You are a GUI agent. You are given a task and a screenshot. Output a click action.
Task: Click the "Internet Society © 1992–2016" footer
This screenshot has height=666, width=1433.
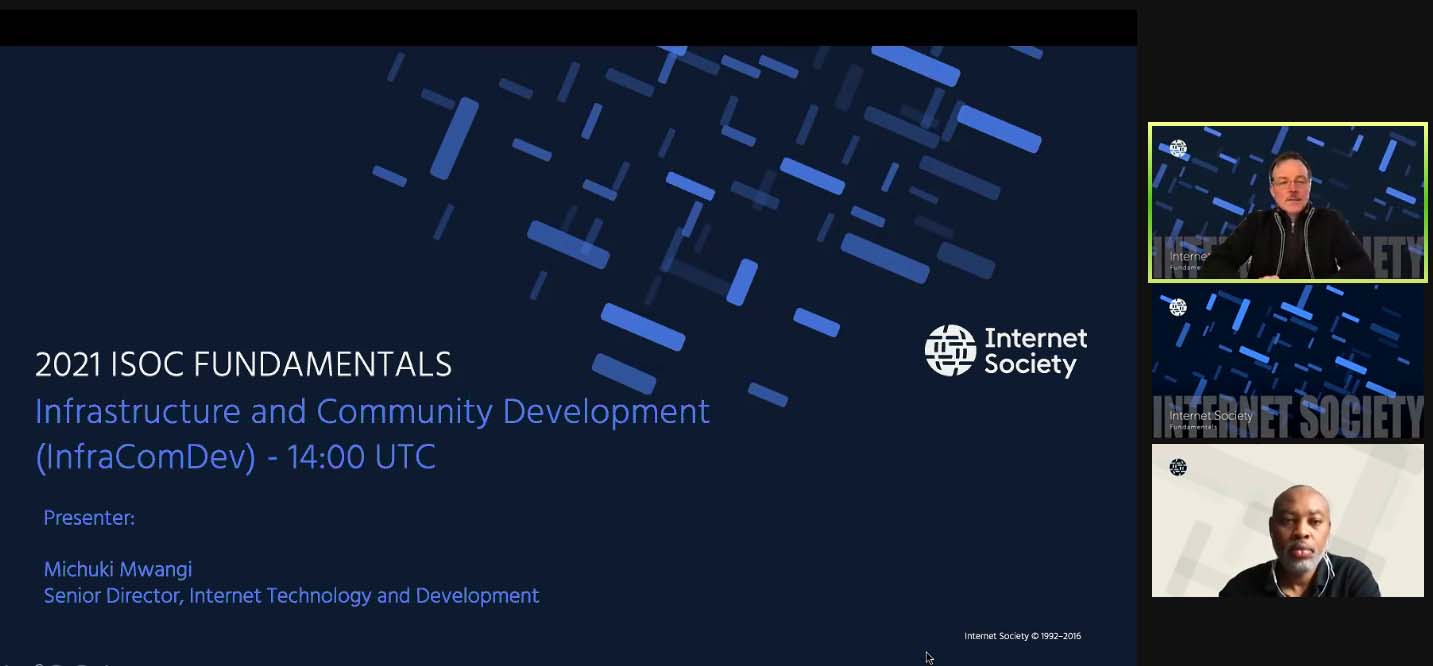[1022, 636]
